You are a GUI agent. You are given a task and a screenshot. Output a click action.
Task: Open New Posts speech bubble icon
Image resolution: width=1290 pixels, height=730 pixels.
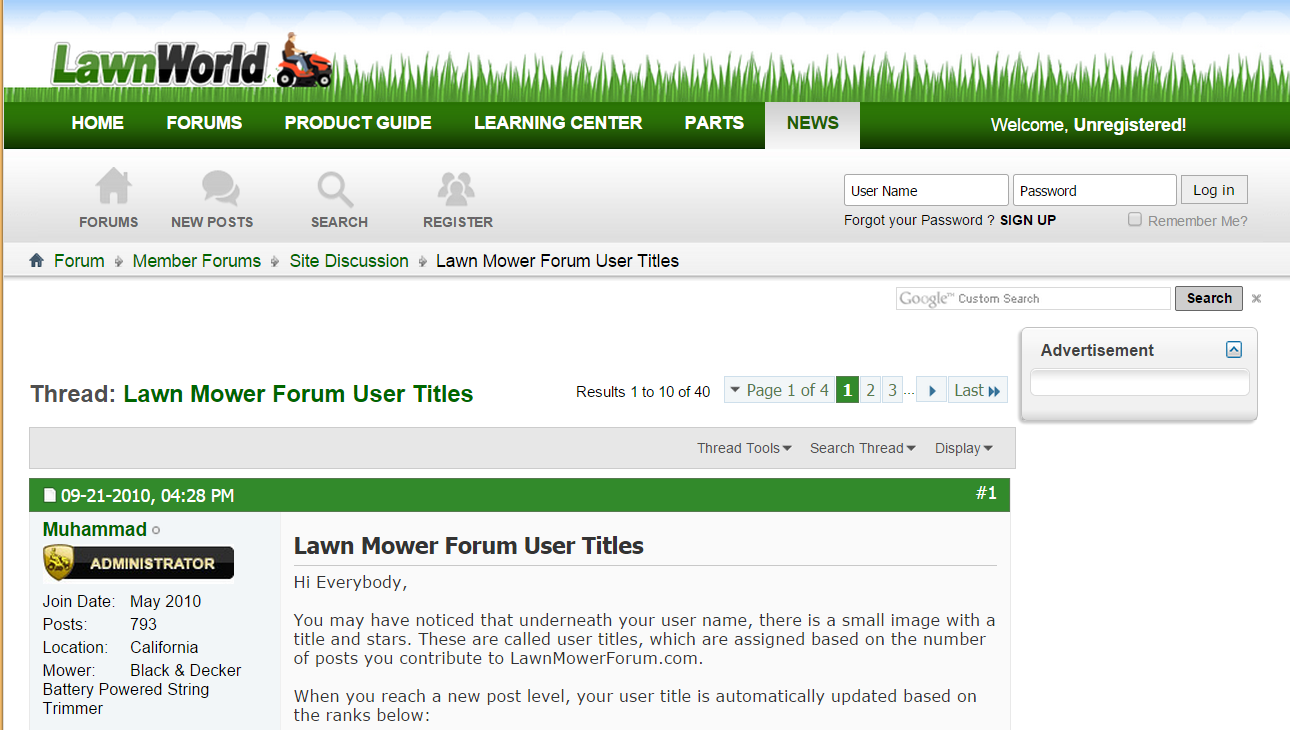pyautogui.click(x=219, y=188)
